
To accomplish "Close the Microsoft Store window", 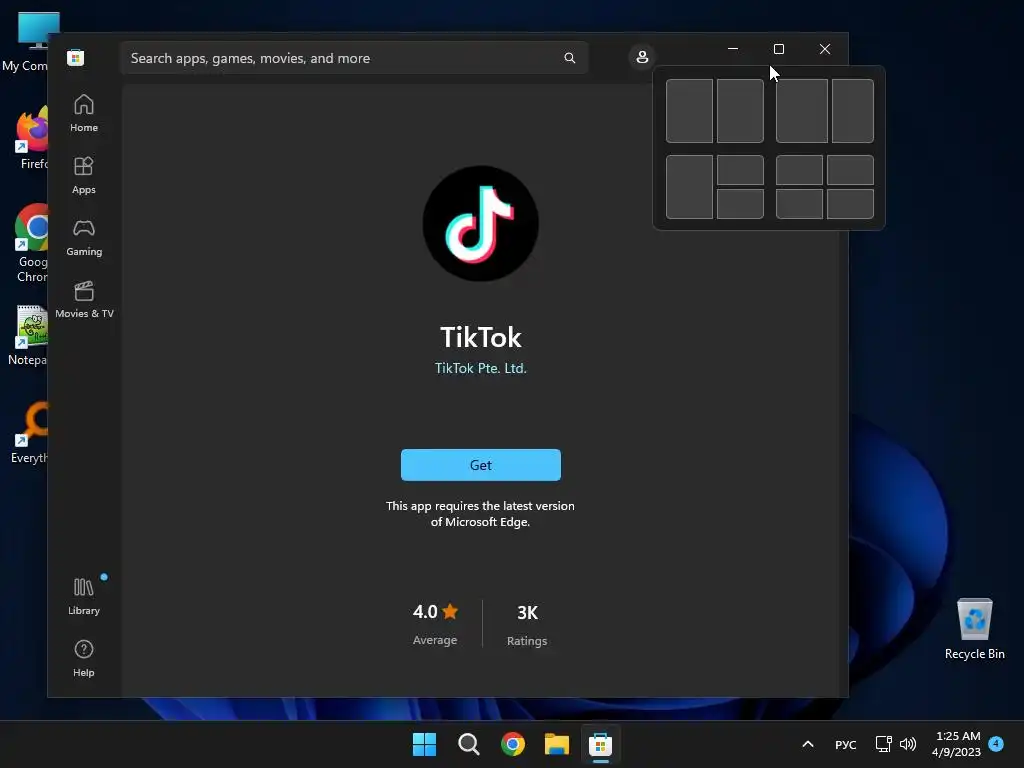I will (x=825, y=49).
